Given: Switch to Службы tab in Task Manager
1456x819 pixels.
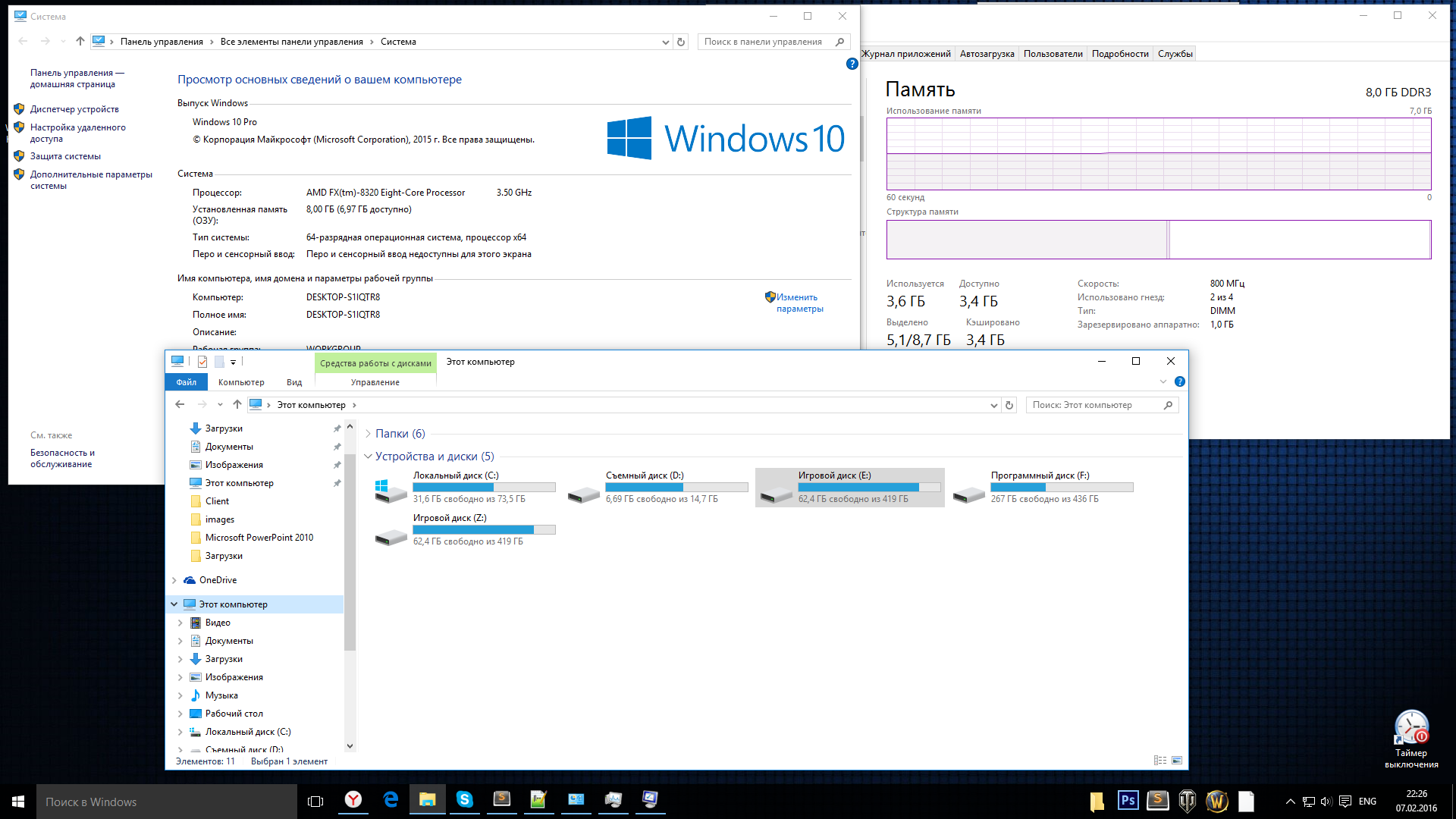Looking at the screenshot, I should tap(1175, 54).
